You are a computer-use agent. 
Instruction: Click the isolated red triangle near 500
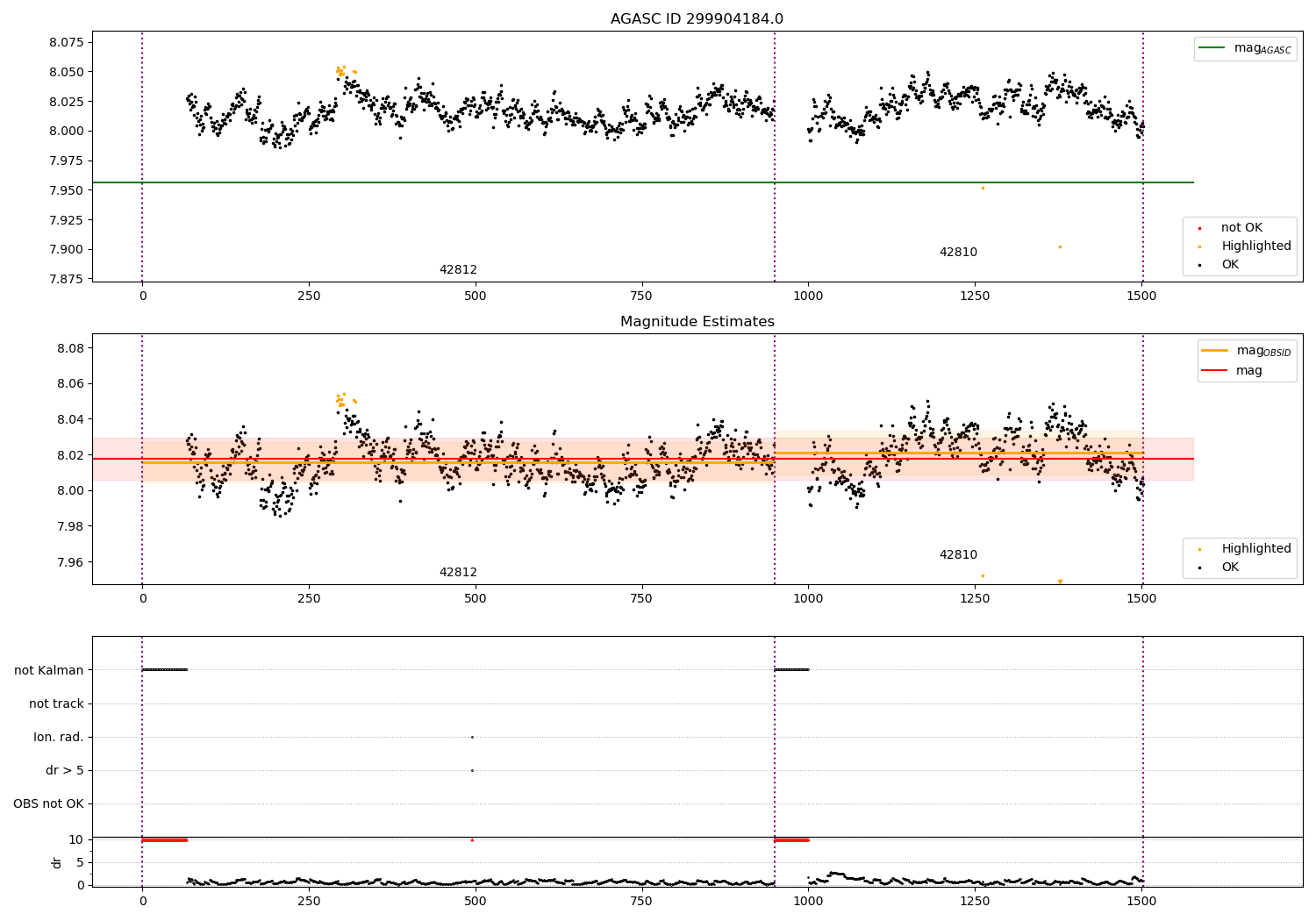472,839
